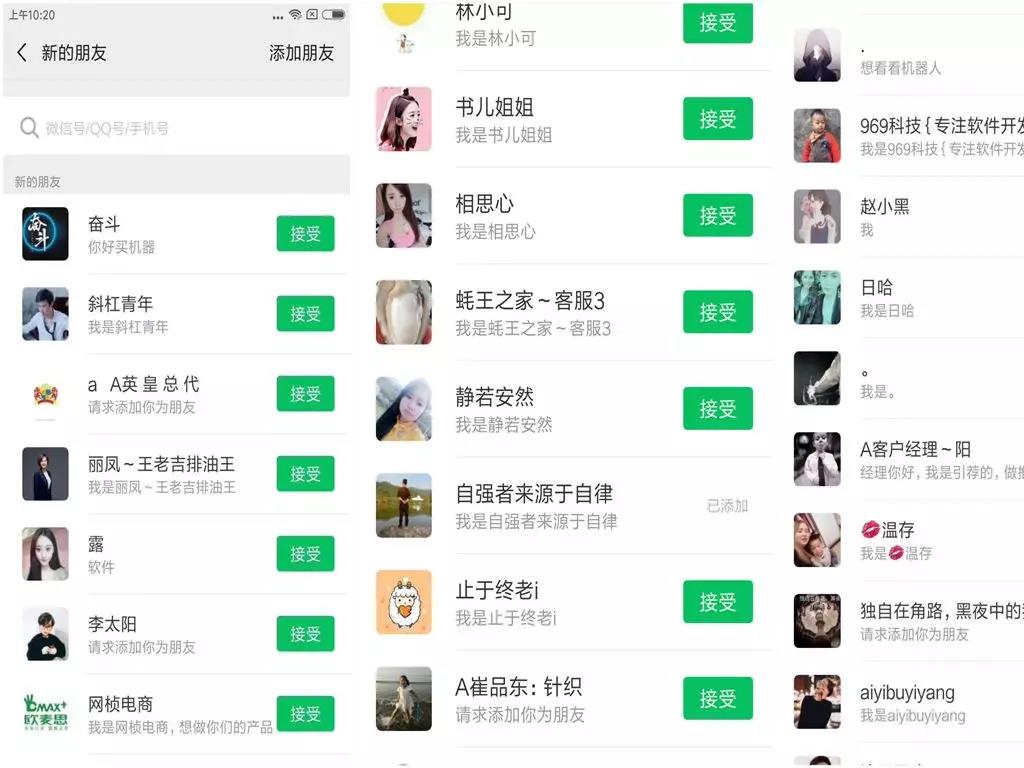Accept request from 丽凤~王老吉排油王

[x=305, y=474]
